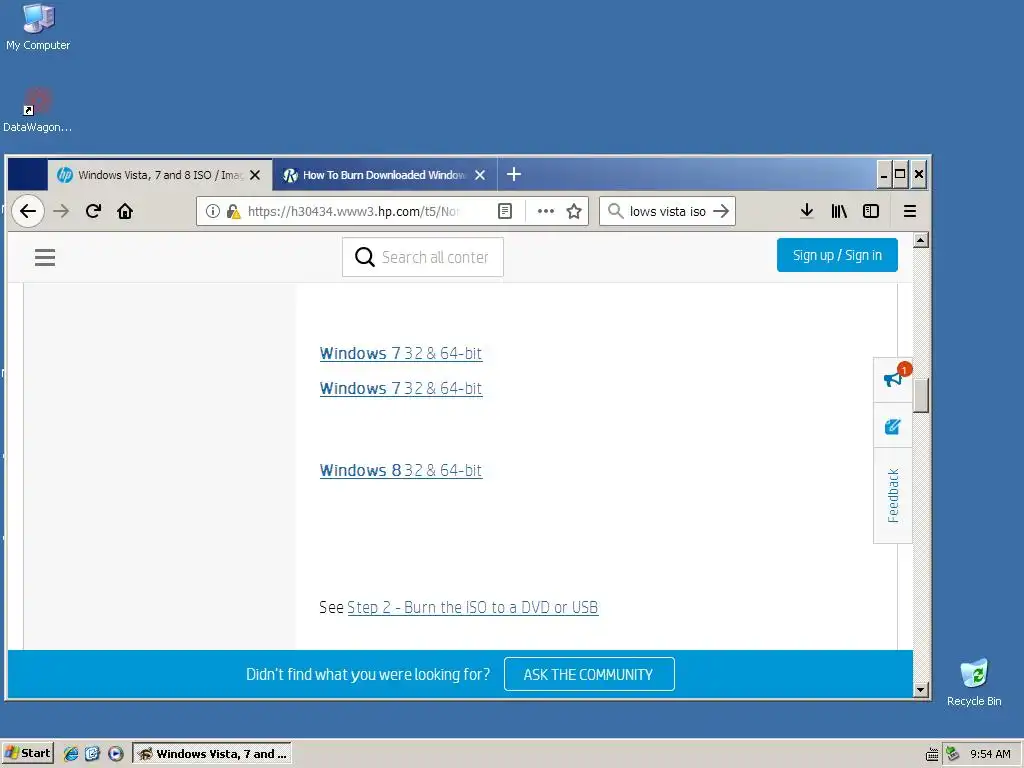Viewport: 1024px width, 768px height.
Task: Open the HP site hamburger menu
Action: [x=45, y=257]
